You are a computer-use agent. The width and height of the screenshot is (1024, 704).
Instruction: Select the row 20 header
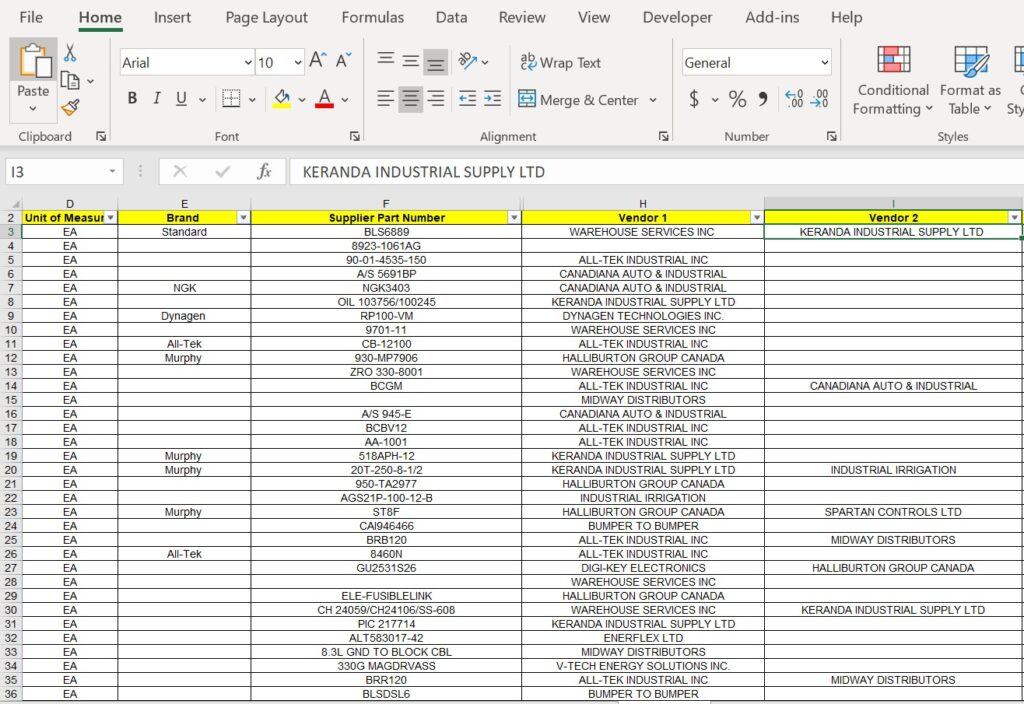point(10,470)
